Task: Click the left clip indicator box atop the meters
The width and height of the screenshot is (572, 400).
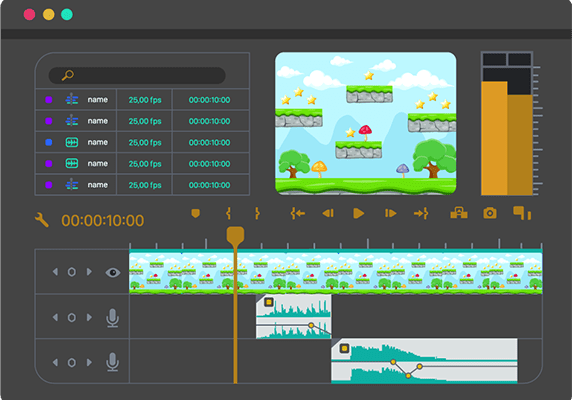Action: (x=494, y=59)
